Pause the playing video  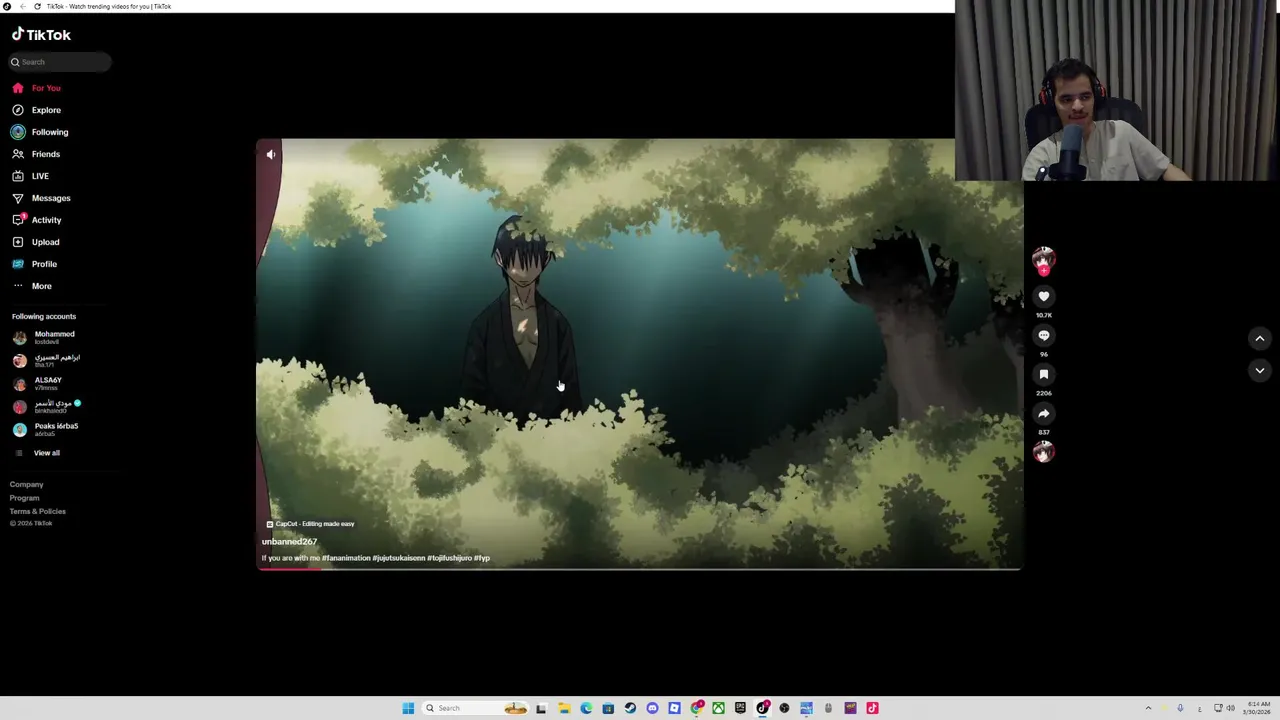pos(640,355)
